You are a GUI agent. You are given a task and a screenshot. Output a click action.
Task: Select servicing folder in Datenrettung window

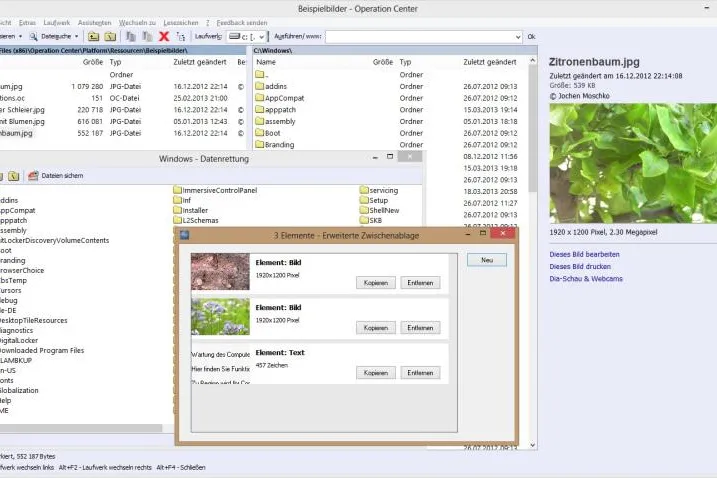pyautogui.click(x=379, y=190)
